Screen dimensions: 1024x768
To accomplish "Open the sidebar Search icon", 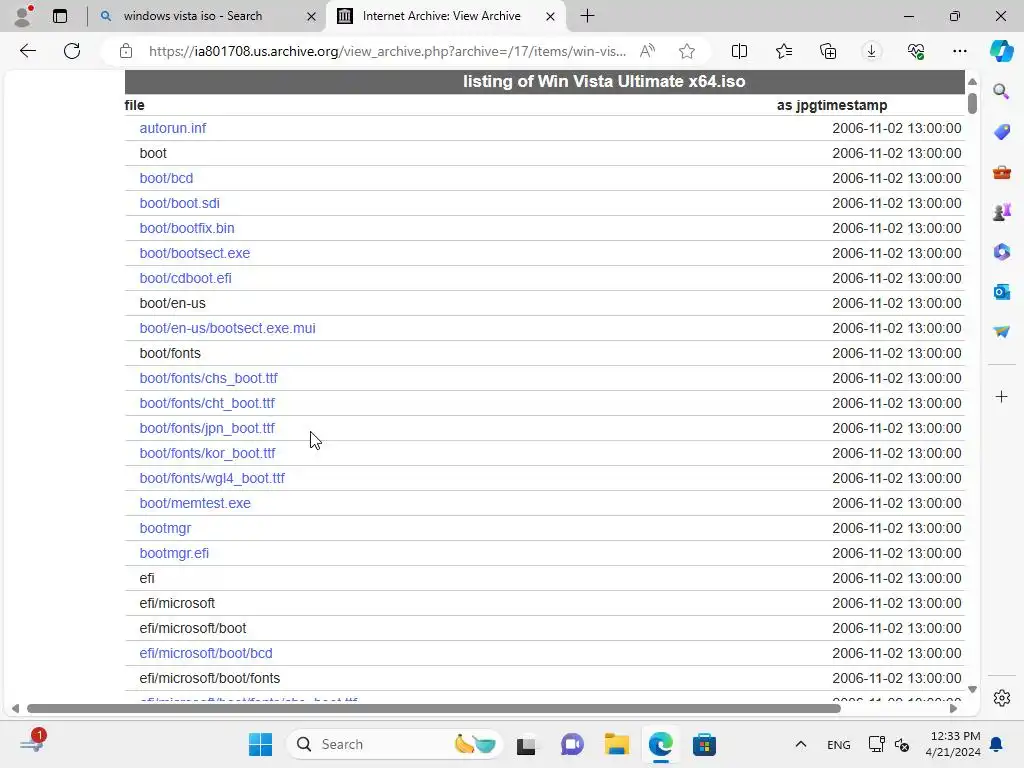I will 1001,91.
